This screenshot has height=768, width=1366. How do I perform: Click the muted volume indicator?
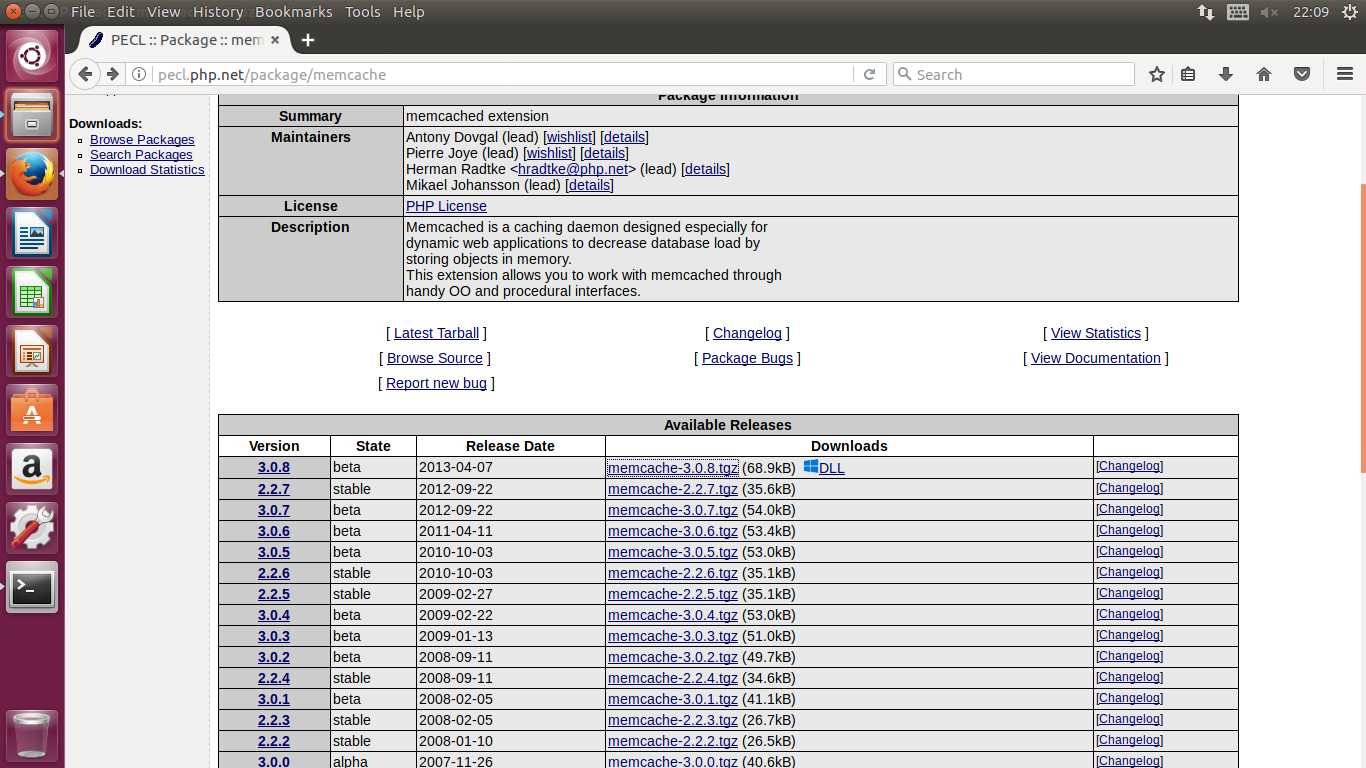coord(1270,12)
